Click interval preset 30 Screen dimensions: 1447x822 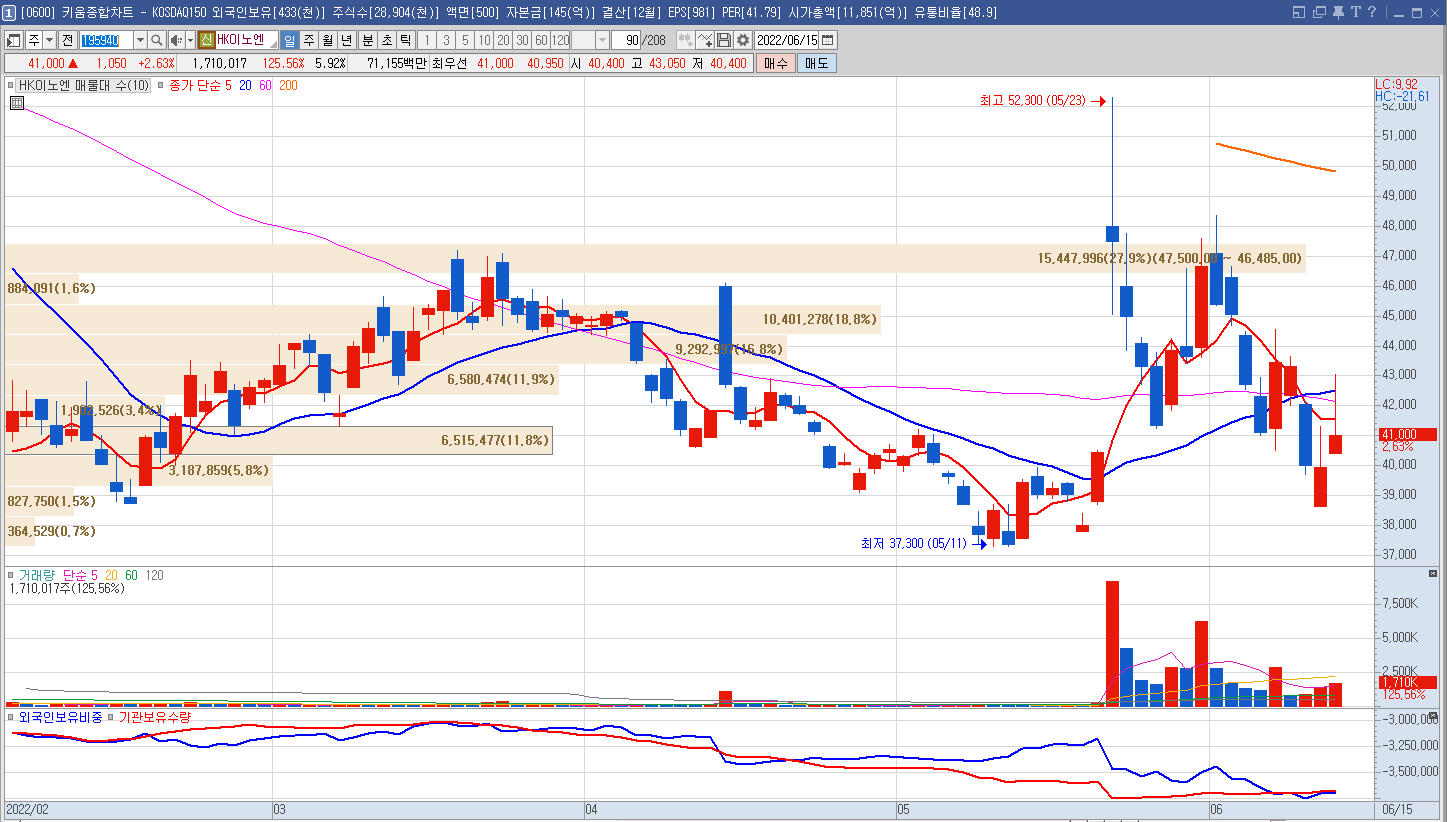pos(522,40)
